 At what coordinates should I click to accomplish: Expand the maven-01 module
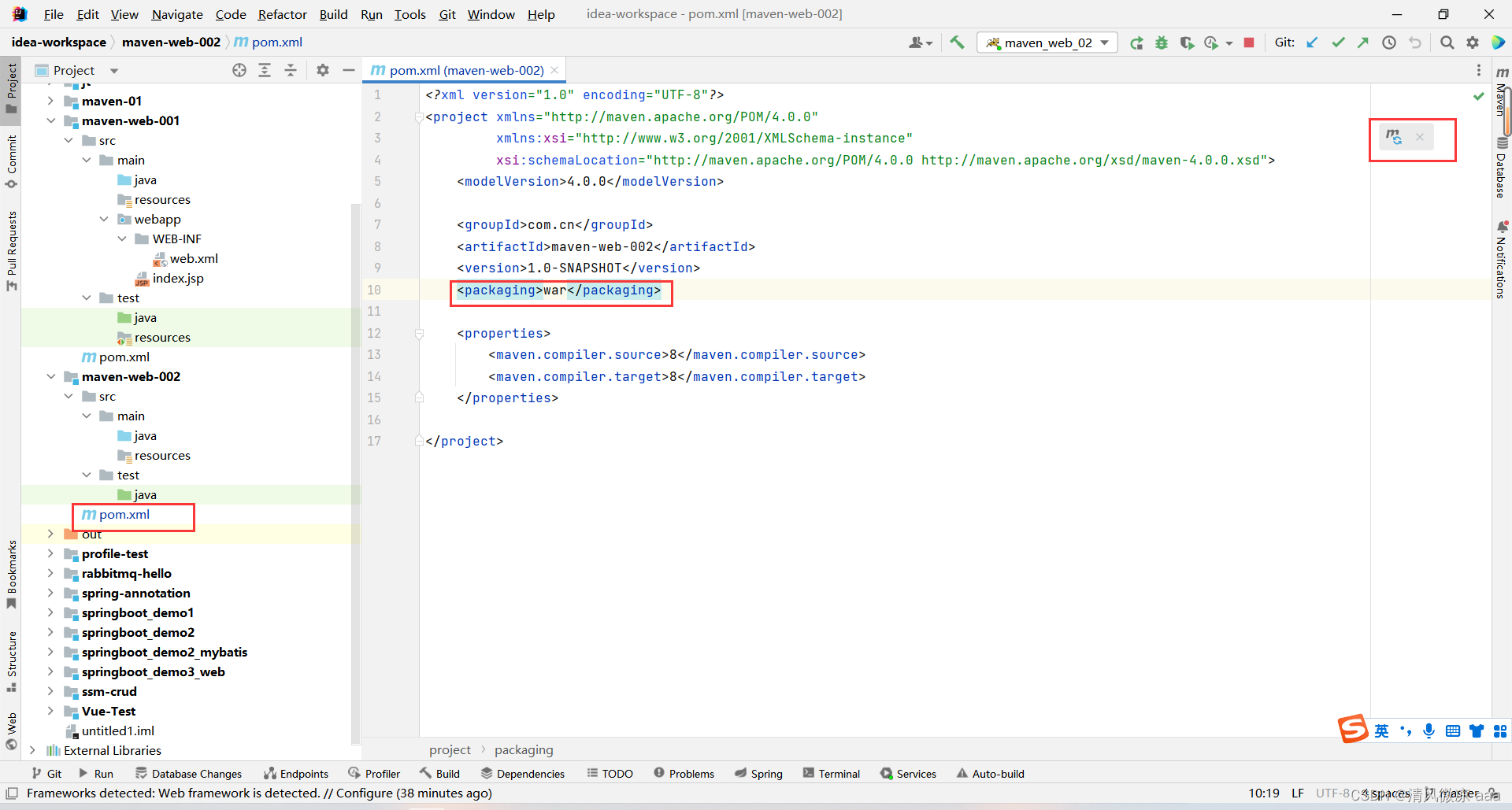pyautogui.click(x=50, y=101)
